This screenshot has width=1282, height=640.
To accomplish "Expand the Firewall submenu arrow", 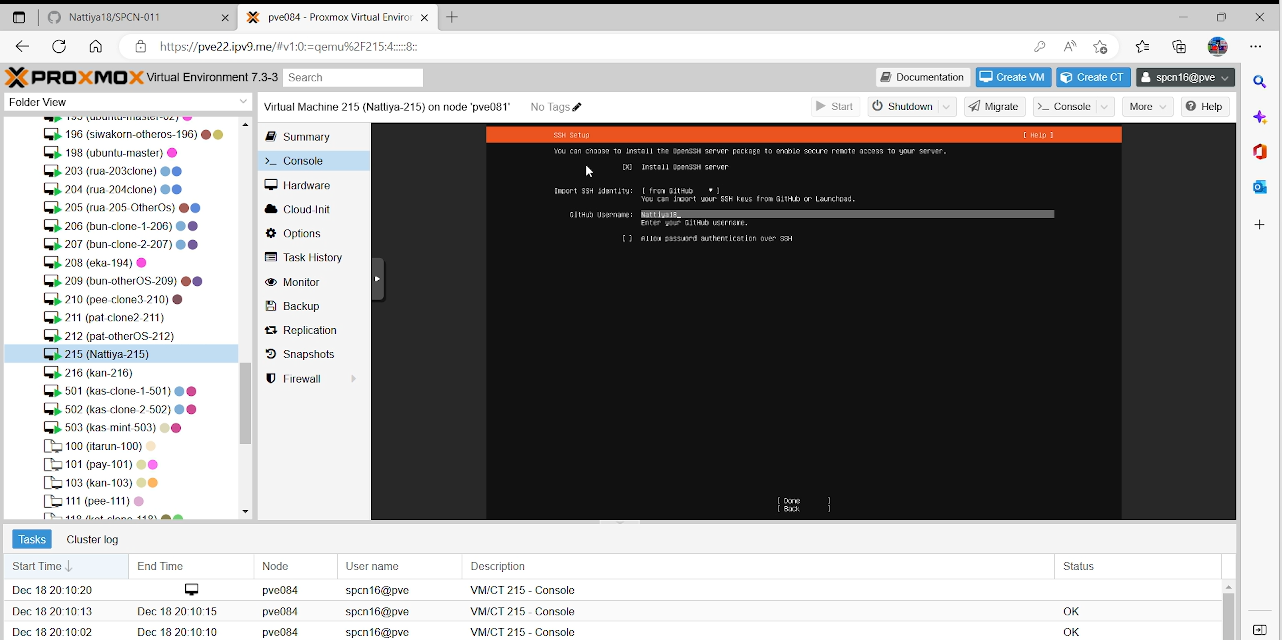I will tap(354, 379).
